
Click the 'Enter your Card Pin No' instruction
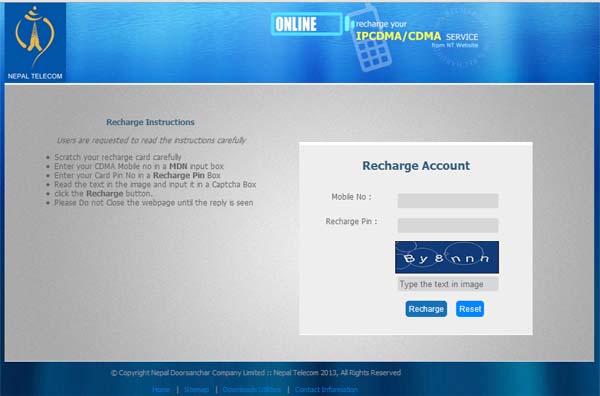(x=137, y=175)
